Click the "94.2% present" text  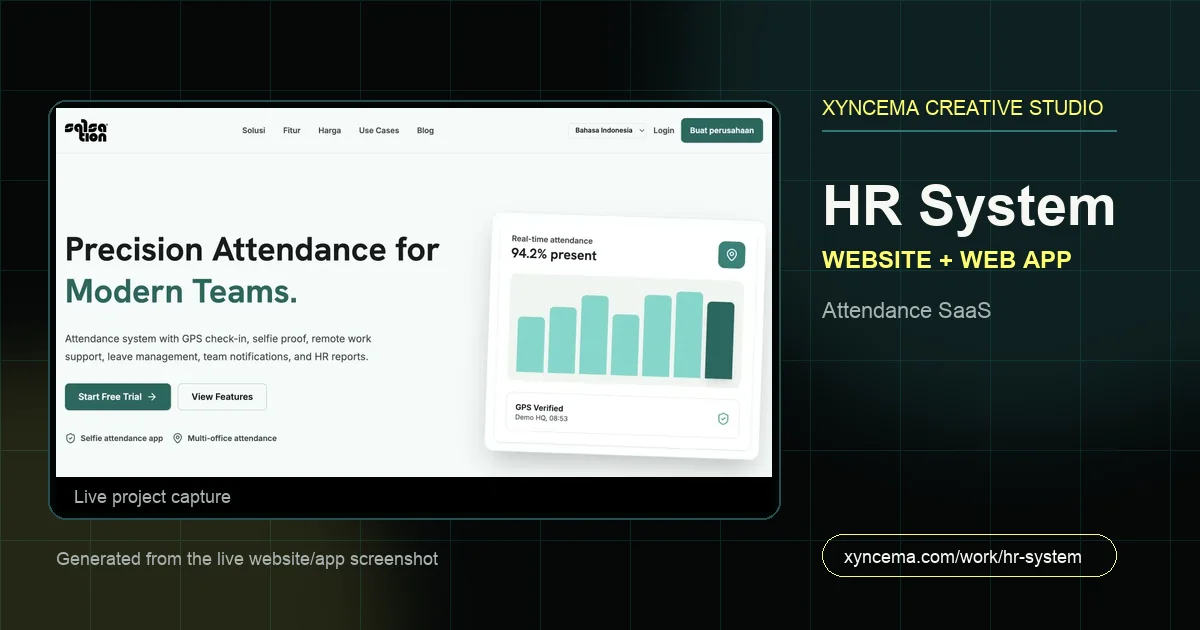554,255
